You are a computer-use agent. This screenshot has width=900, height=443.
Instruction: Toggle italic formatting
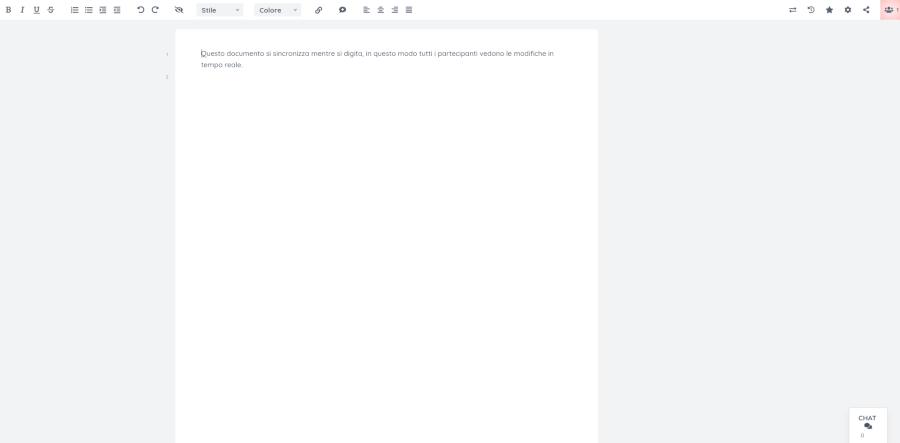[x=22, y=10]
